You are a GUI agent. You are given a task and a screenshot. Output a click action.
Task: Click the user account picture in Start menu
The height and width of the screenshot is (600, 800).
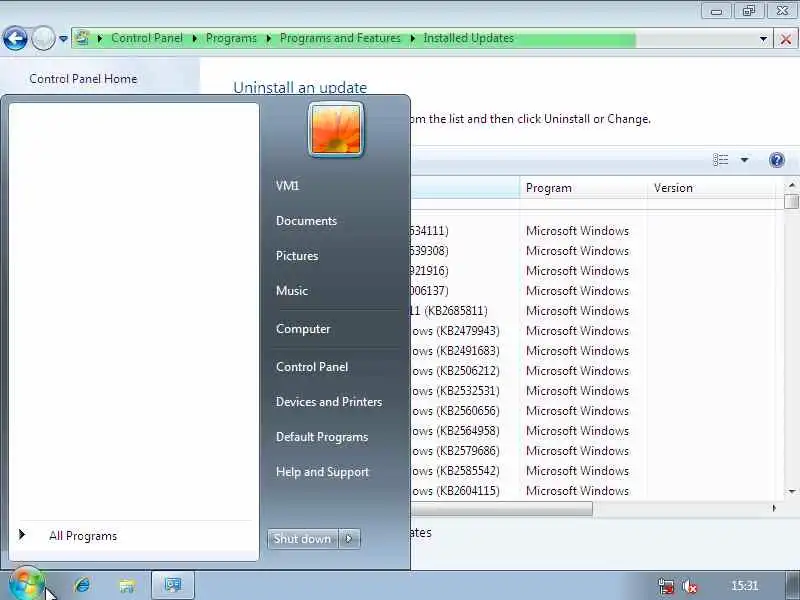click(x=336, y=129)
